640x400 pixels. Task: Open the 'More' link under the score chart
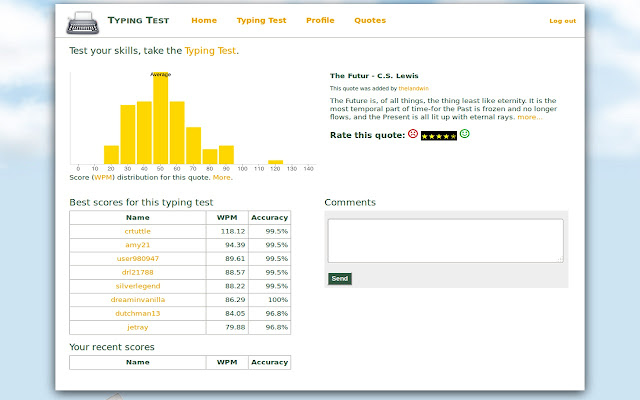pos(221,177)
